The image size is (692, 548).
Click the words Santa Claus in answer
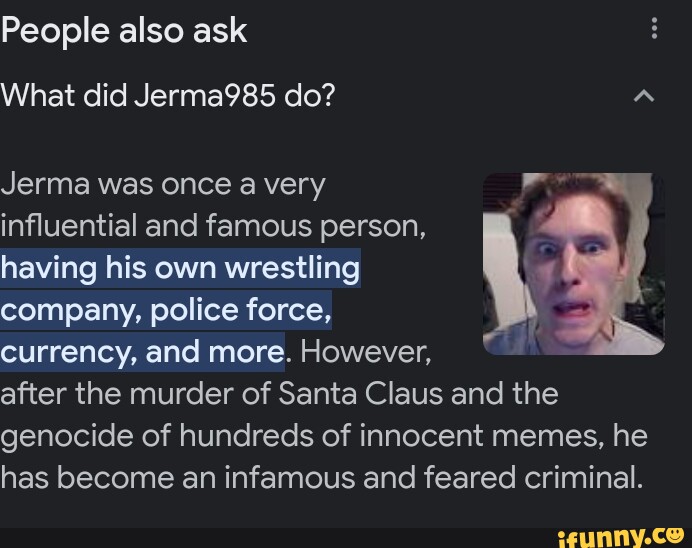tap(360, 393)
